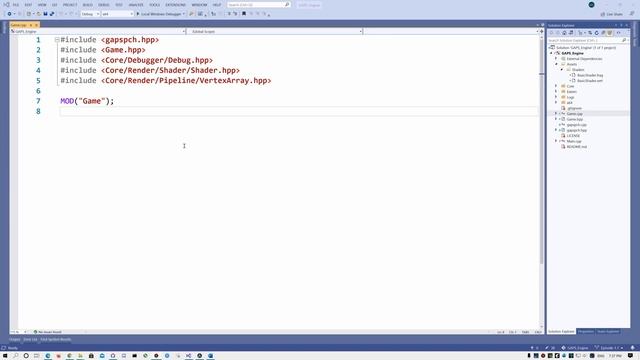Click the Visual Studio taskbar icon

[x=189, y=356]
